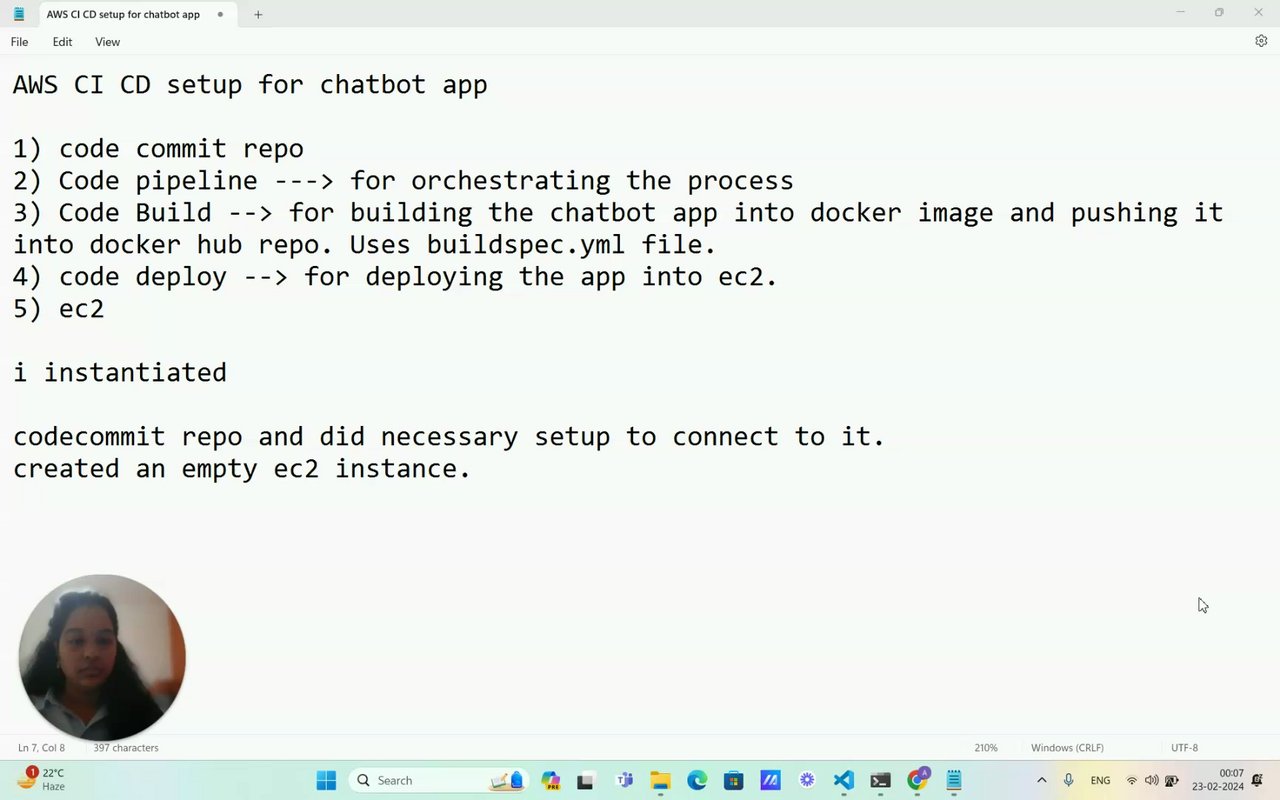
Task: Click the UTF-8 encoding indicator
Action: (1184, 748)
